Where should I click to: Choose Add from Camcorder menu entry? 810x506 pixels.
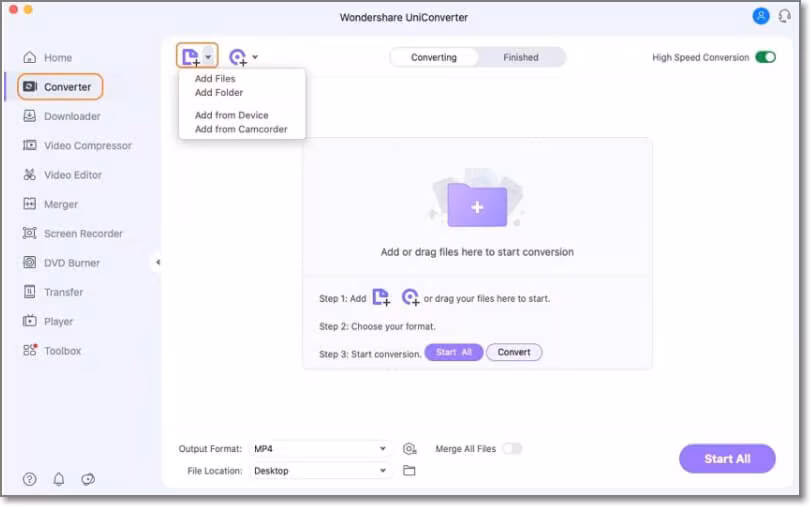point(241,129)
